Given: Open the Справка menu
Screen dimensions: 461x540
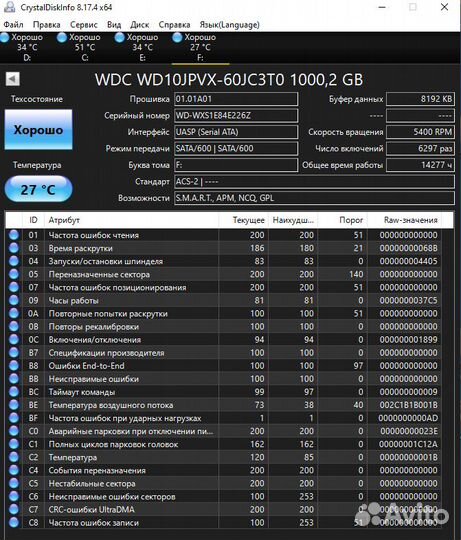Looking at the screenshot, I should [x=174, y=25].
